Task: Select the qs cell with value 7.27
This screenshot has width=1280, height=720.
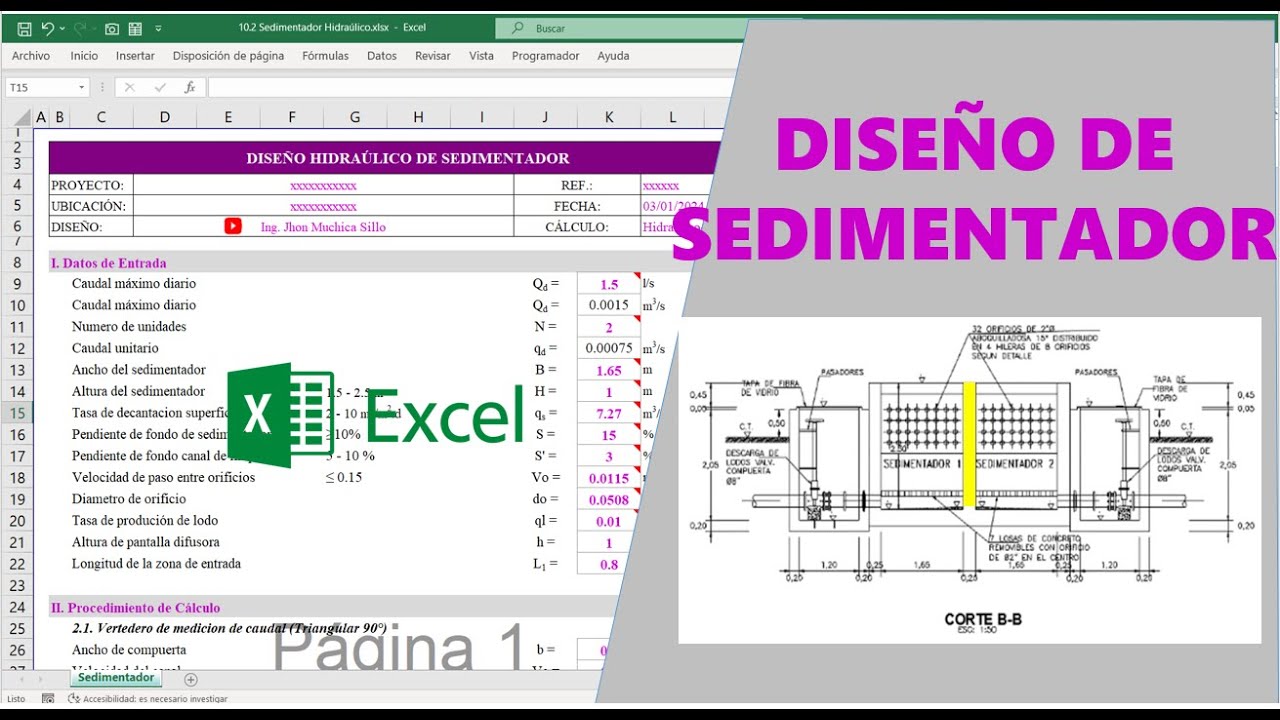Action: pyautogui.click(x=609, y=413)
